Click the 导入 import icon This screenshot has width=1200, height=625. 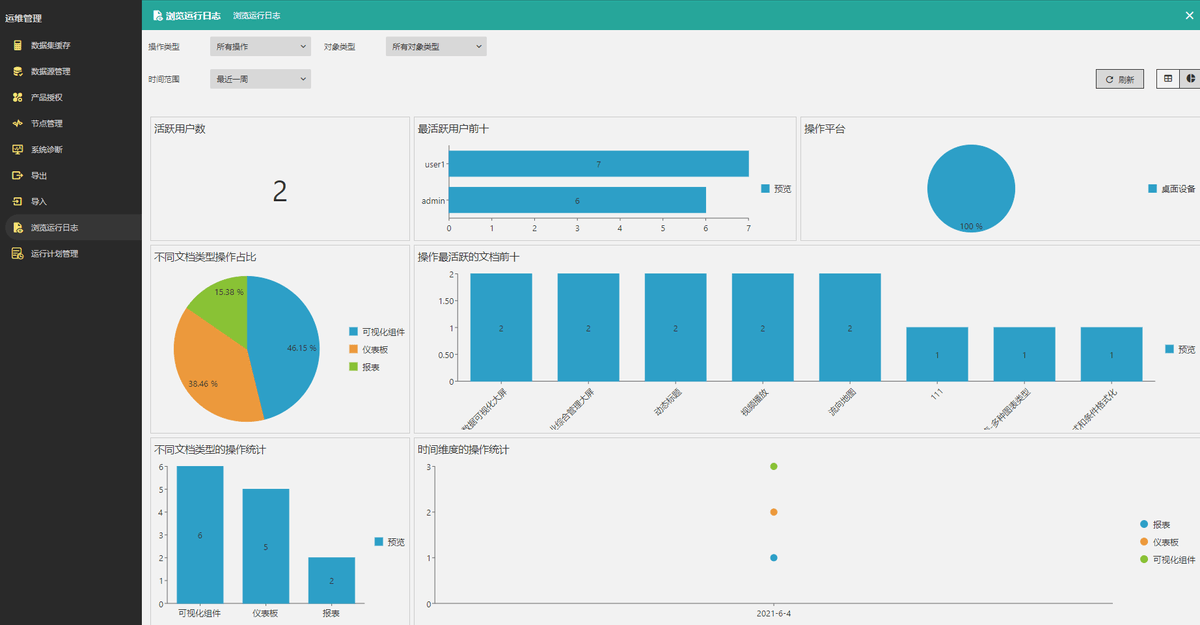click(17, 201)
